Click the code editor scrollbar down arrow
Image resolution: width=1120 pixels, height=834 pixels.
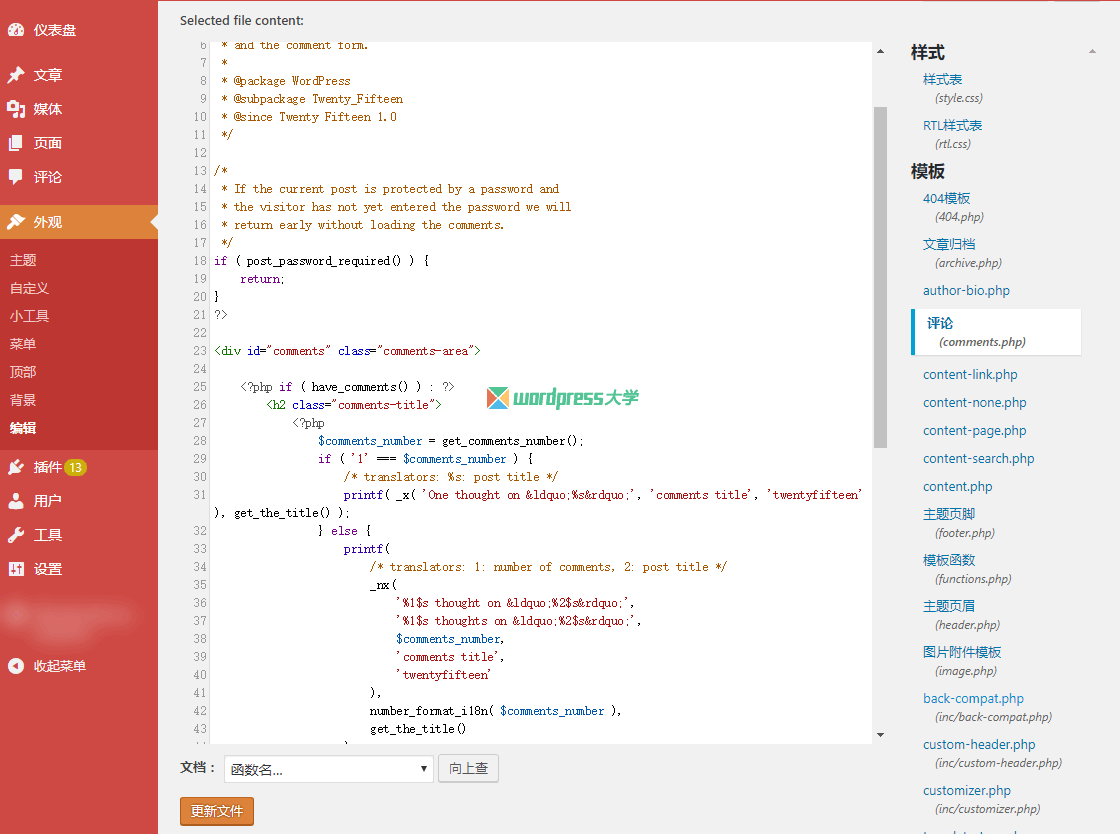(880, 735)
